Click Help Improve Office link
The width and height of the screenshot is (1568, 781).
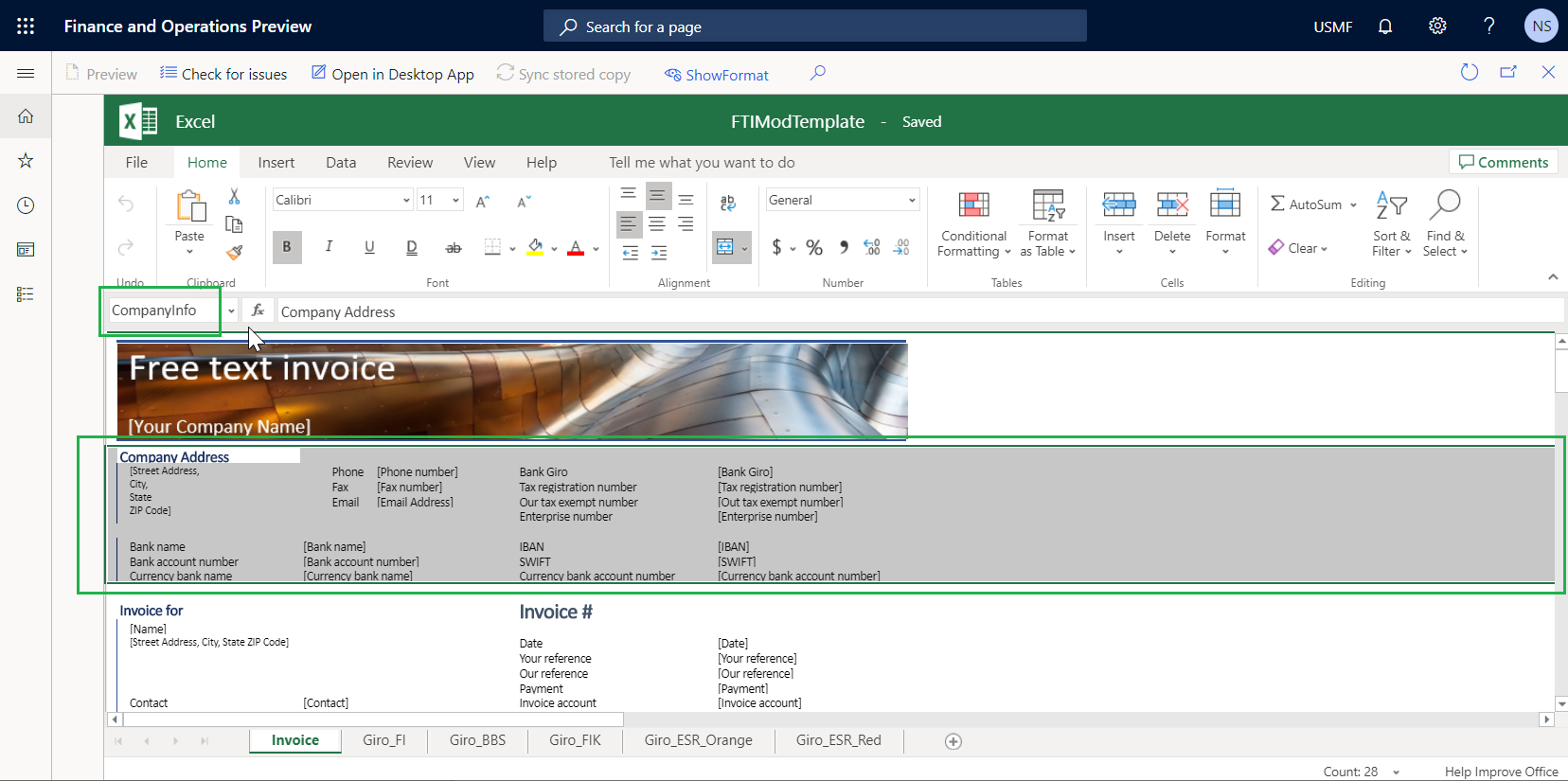pos(1501,772)
